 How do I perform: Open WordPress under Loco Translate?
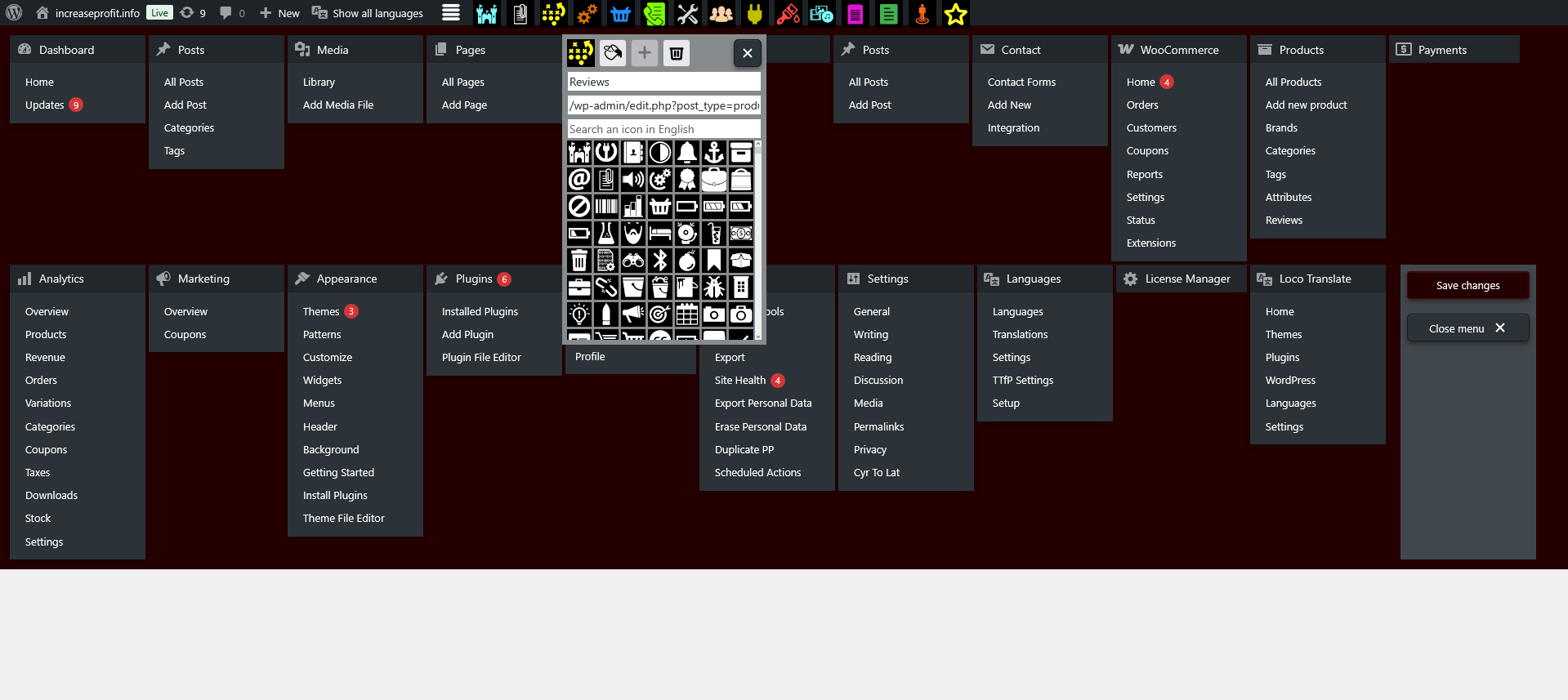(1290, 380)
